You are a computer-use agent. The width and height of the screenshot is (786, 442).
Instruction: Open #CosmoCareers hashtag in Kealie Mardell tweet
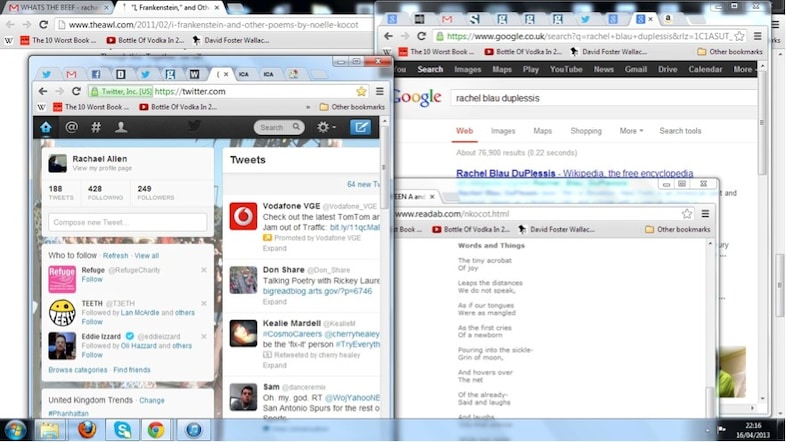point(292,334)
